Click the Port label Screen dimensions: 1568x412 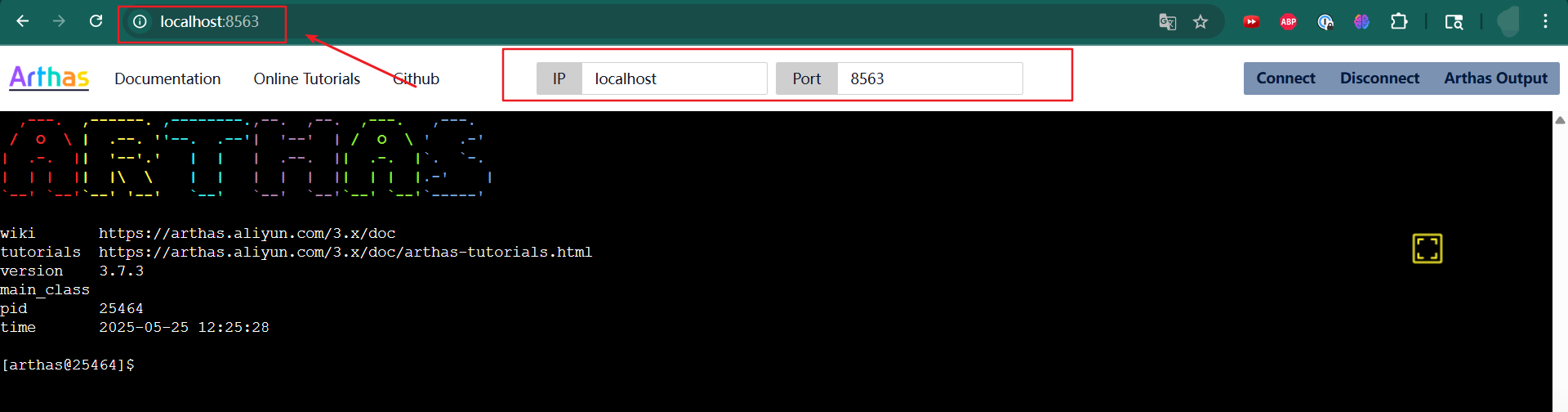807,78
